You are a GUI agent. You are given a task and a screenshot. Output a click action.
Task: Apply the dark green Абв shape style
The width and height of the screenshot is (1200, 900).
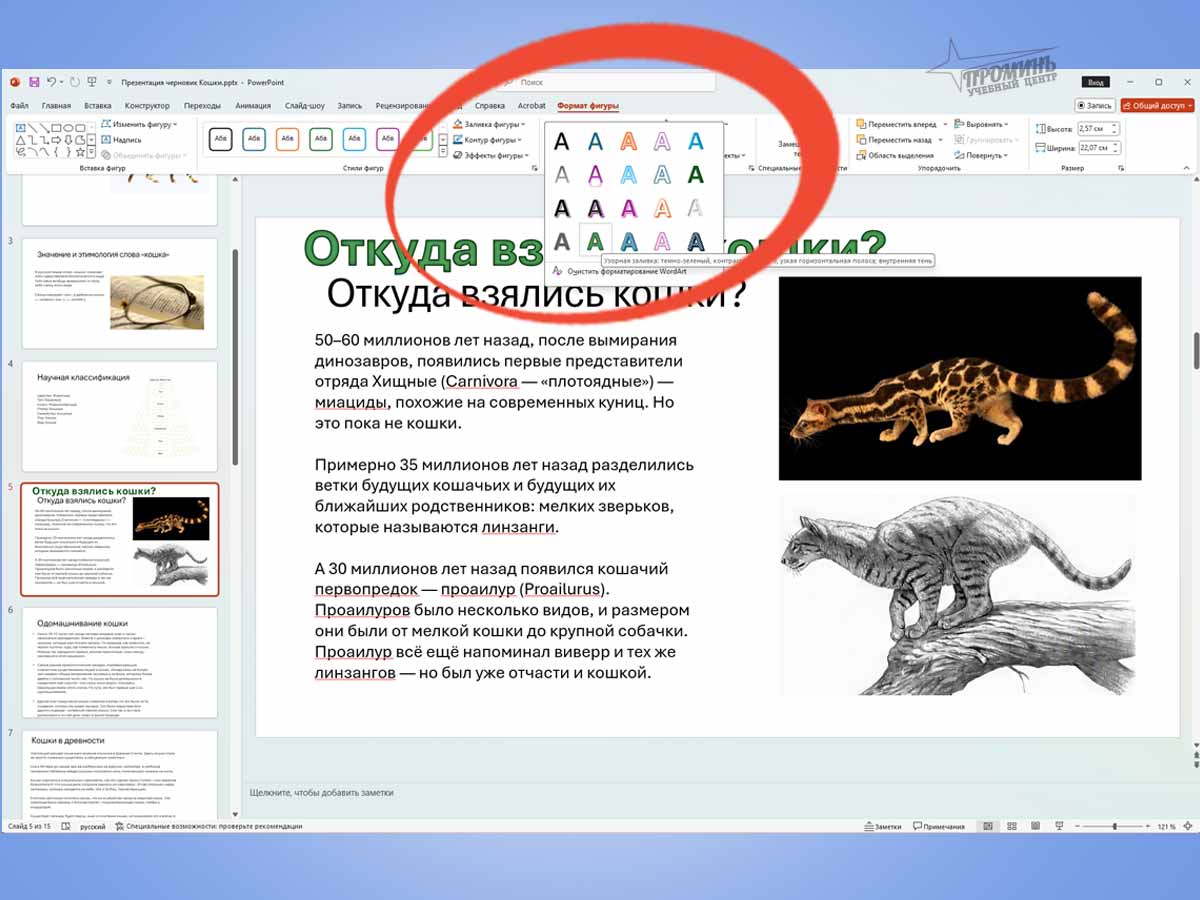click(321, 139)
